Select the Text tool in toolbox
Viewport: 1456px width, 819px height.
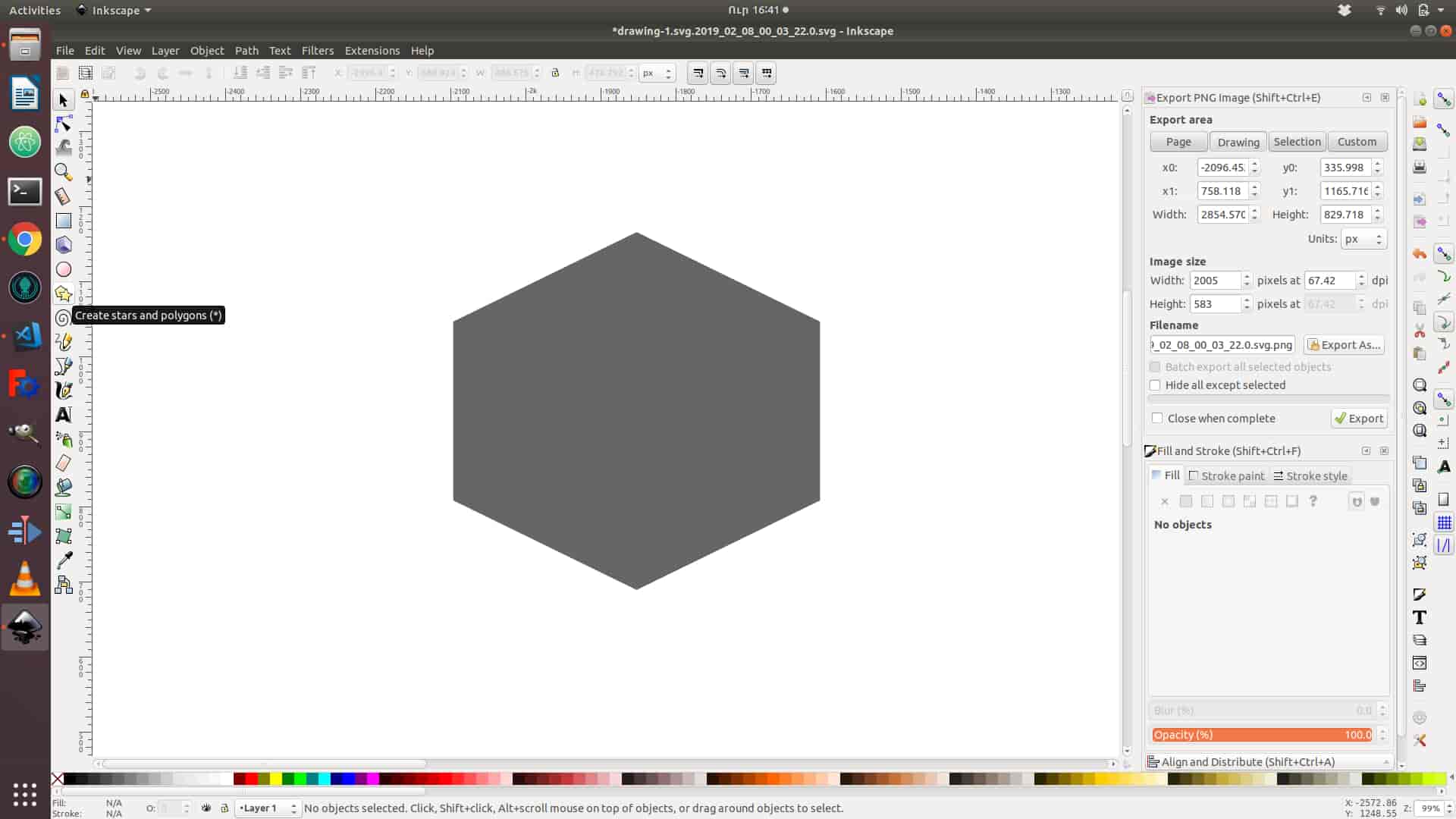pos(64,415)
